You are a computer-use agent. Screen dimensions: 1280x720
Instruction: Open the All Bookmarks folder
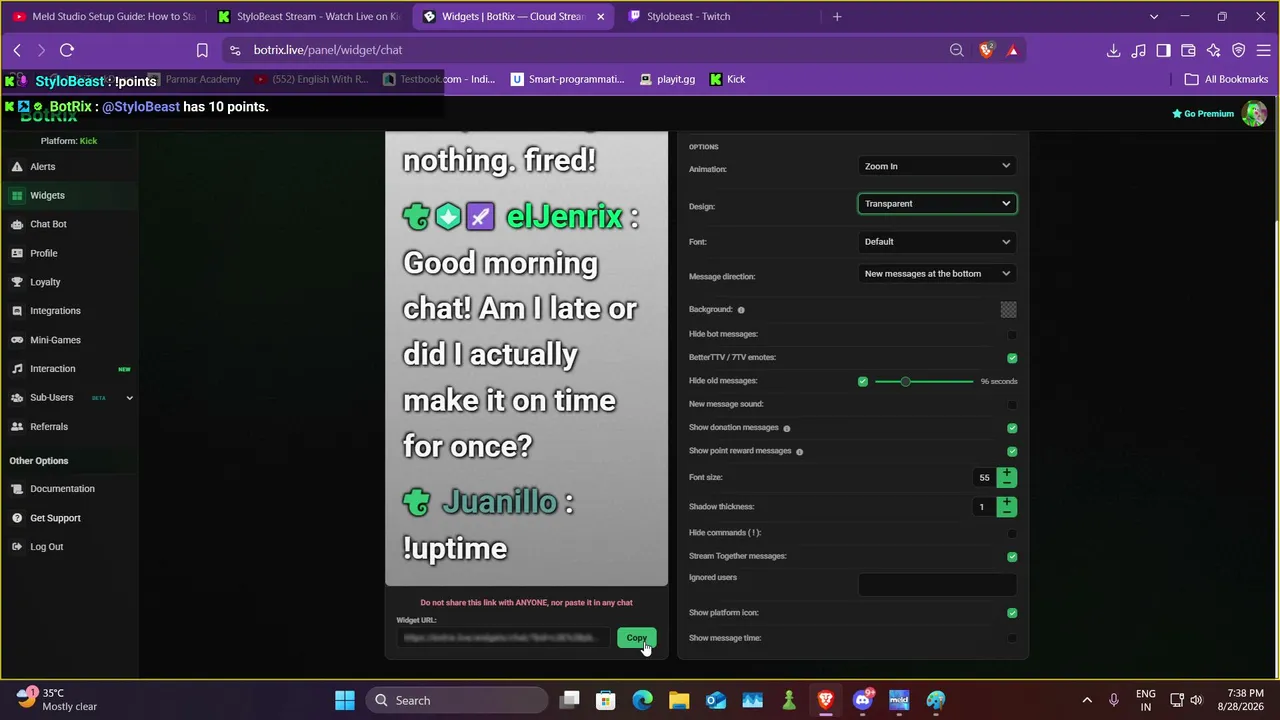point(1226,79)
